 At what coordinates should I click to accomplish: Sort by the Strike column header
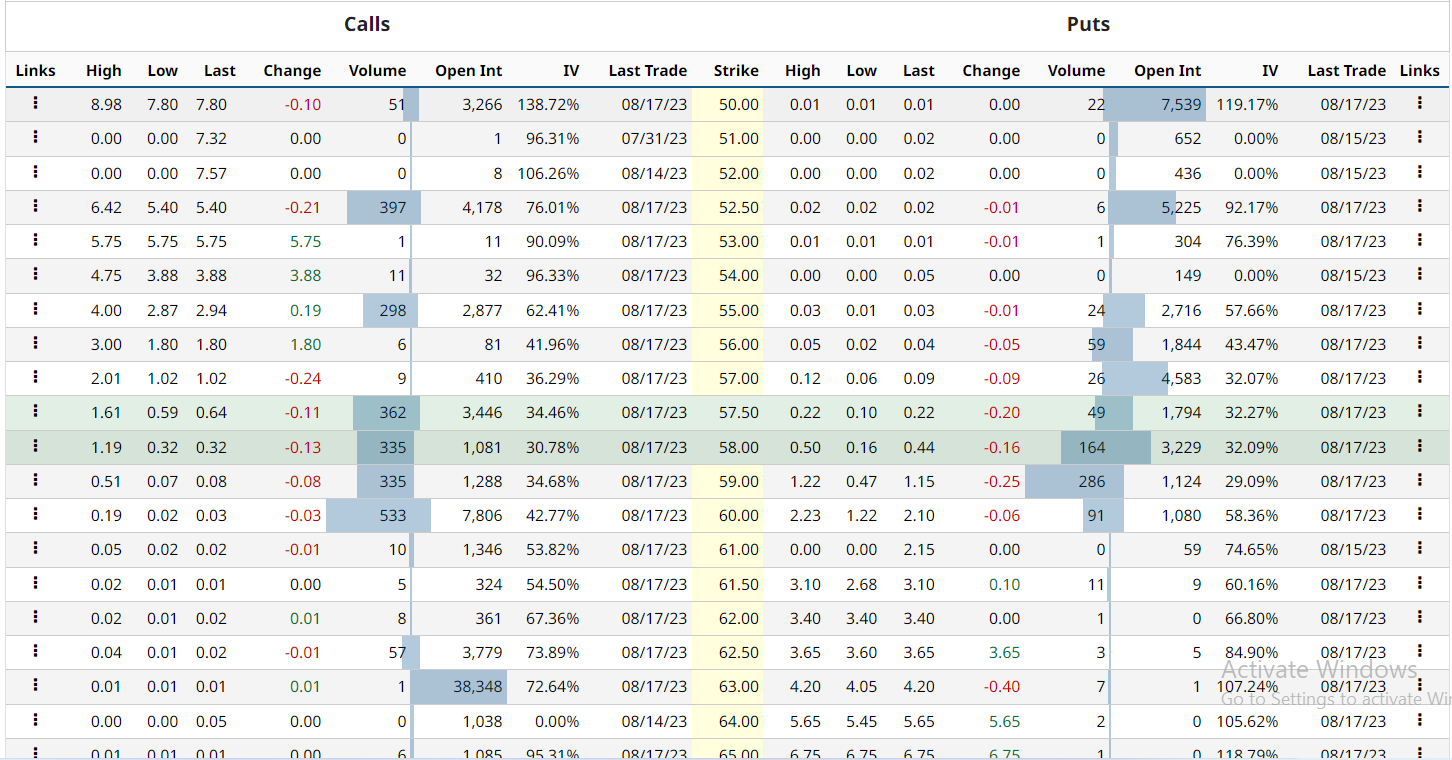(736, 71)
